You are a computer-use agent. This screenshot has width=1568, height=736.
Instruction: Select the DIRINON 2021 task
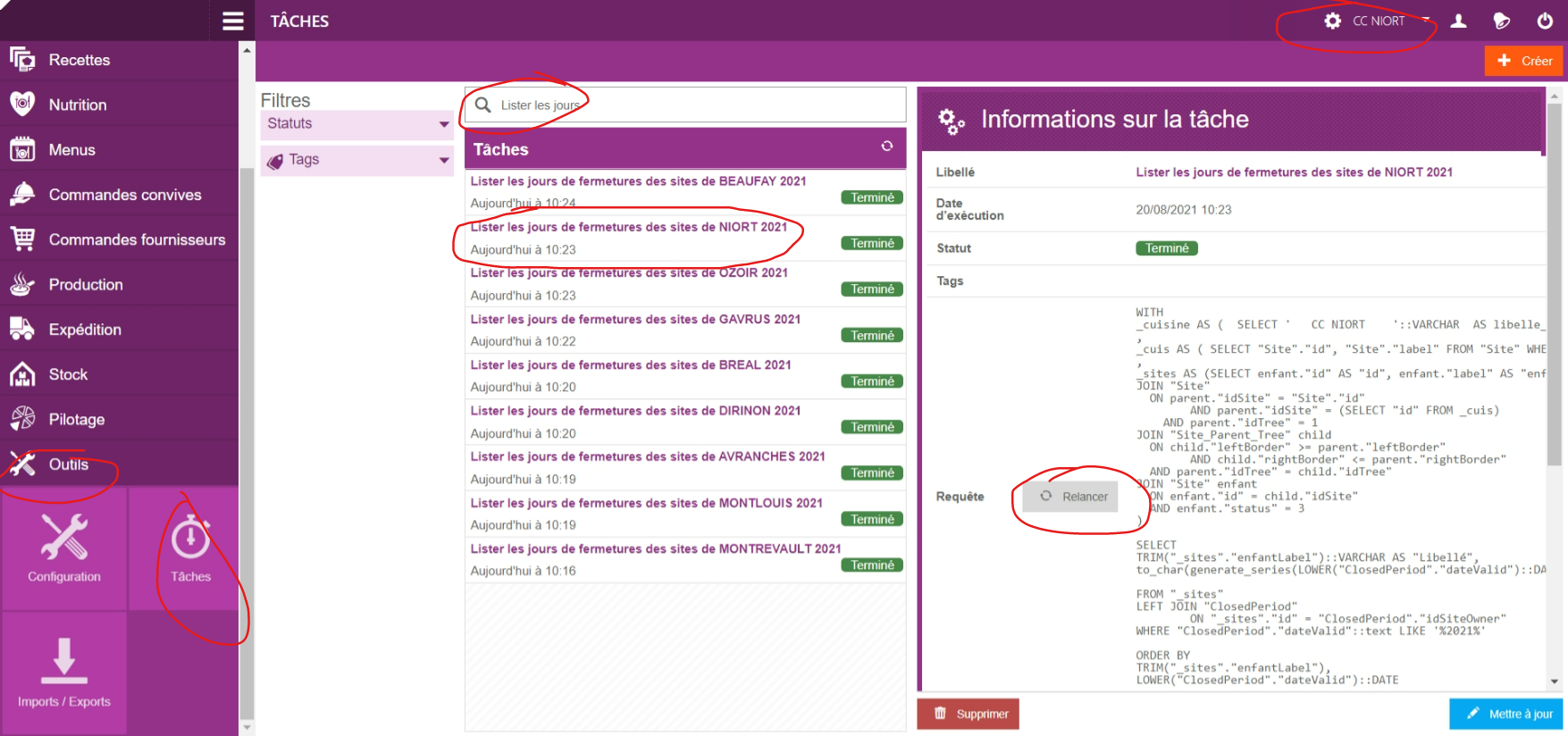click(685, 422)
